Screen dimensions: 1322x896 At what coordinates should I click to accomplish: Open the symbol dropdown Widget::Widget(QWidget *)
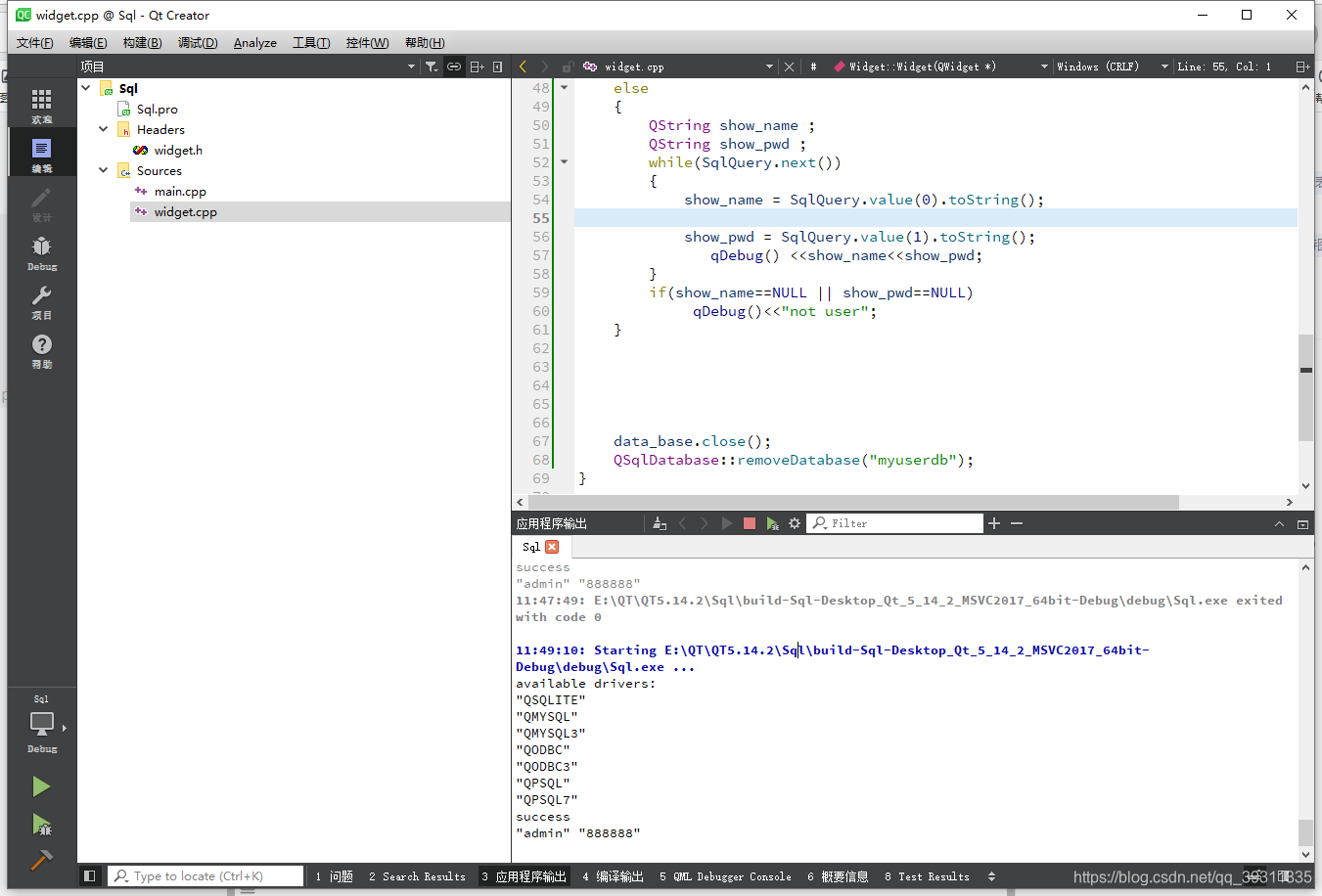938,67
